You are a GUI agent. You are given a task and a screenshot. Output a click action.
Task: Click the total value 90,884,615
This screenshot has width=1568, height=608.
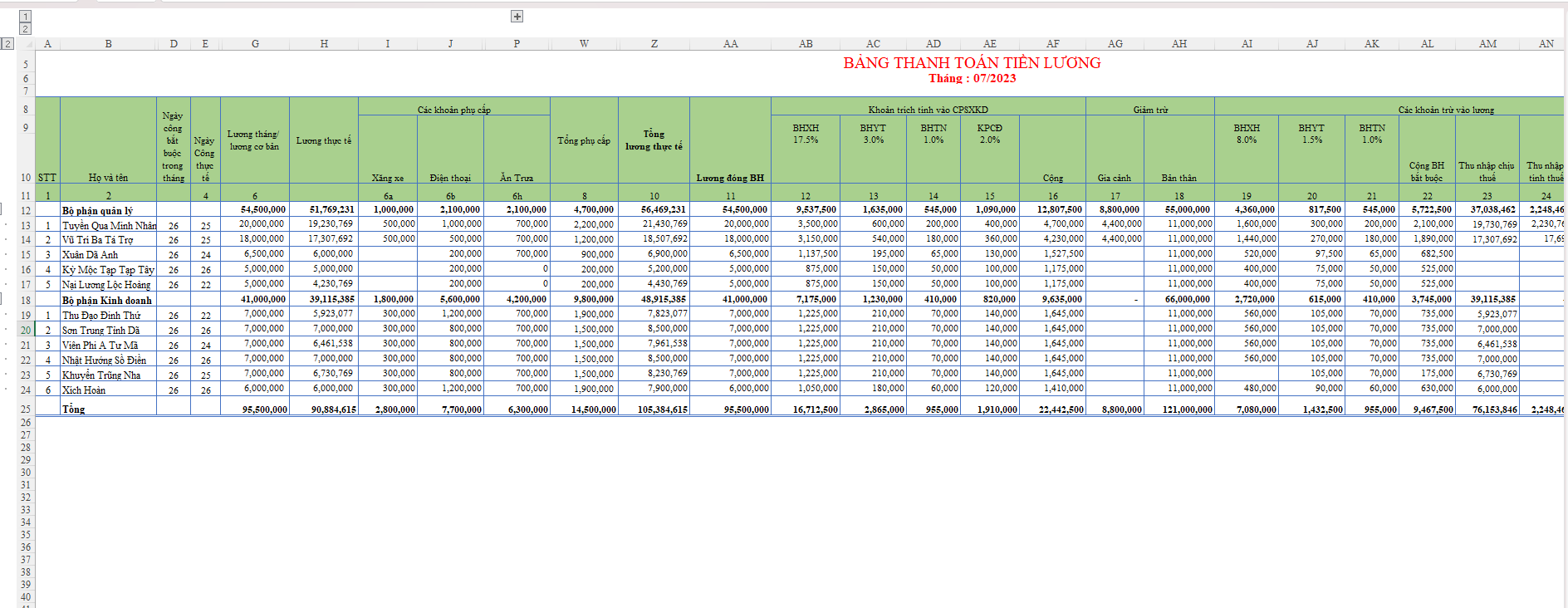[x=334, y=409]
